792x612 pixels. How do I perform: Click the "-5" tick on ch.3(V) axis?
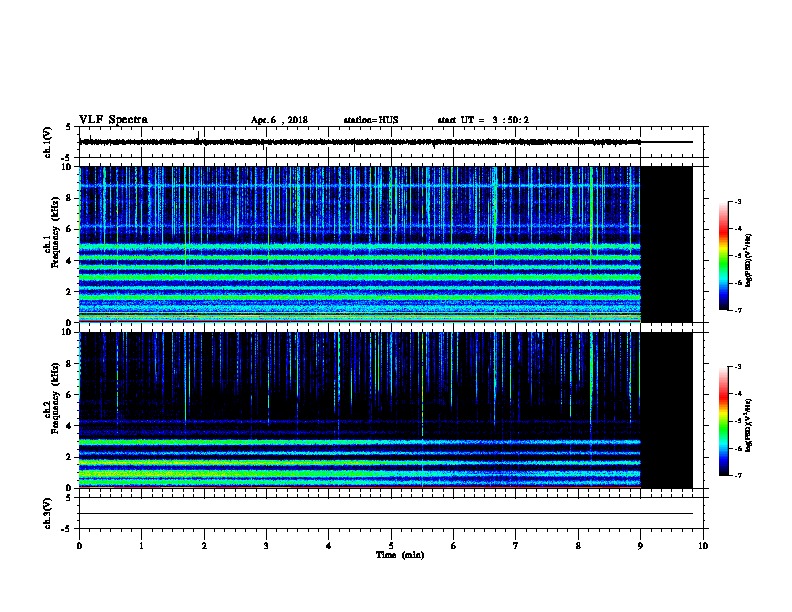(x=67, y=529)
